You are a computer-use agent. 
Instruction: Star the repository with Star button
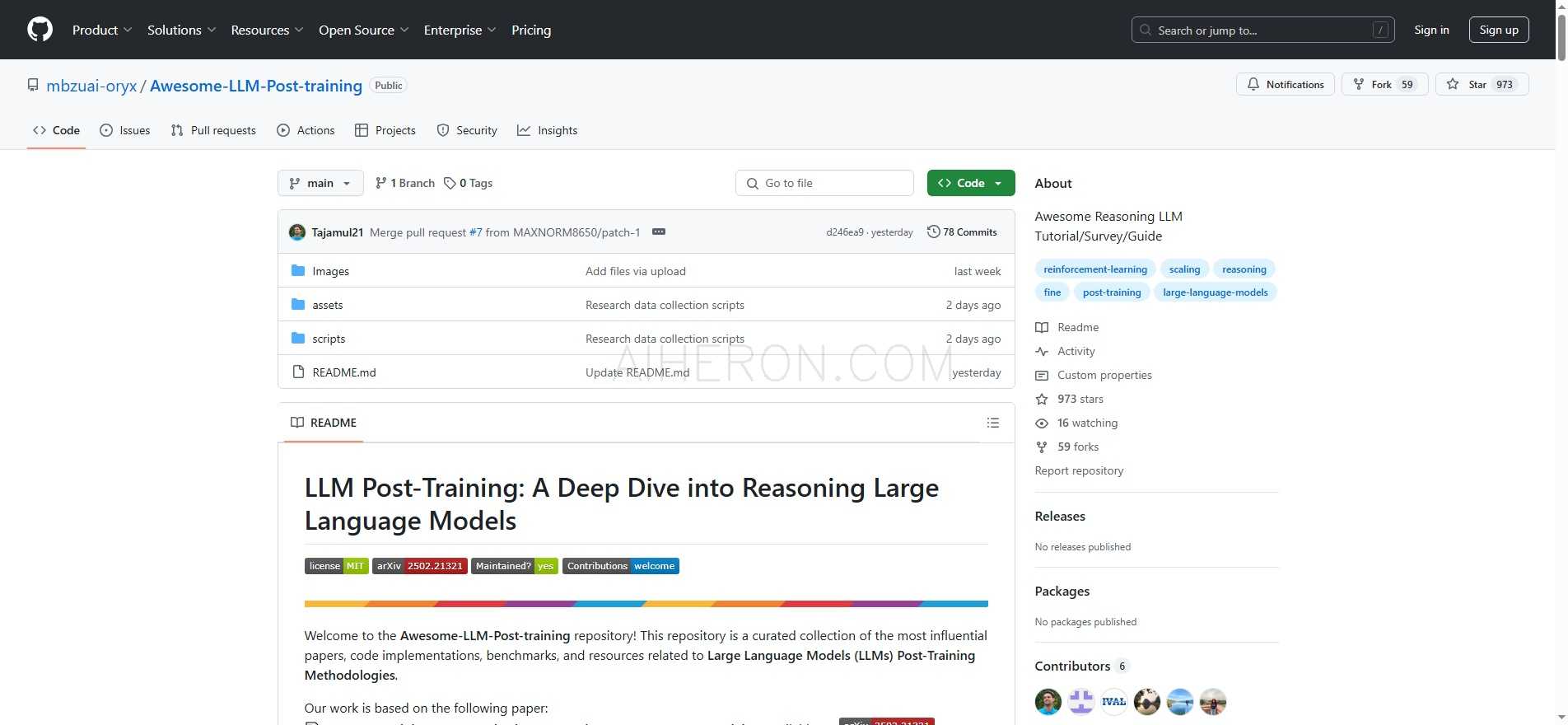(x=1482, y=84)
